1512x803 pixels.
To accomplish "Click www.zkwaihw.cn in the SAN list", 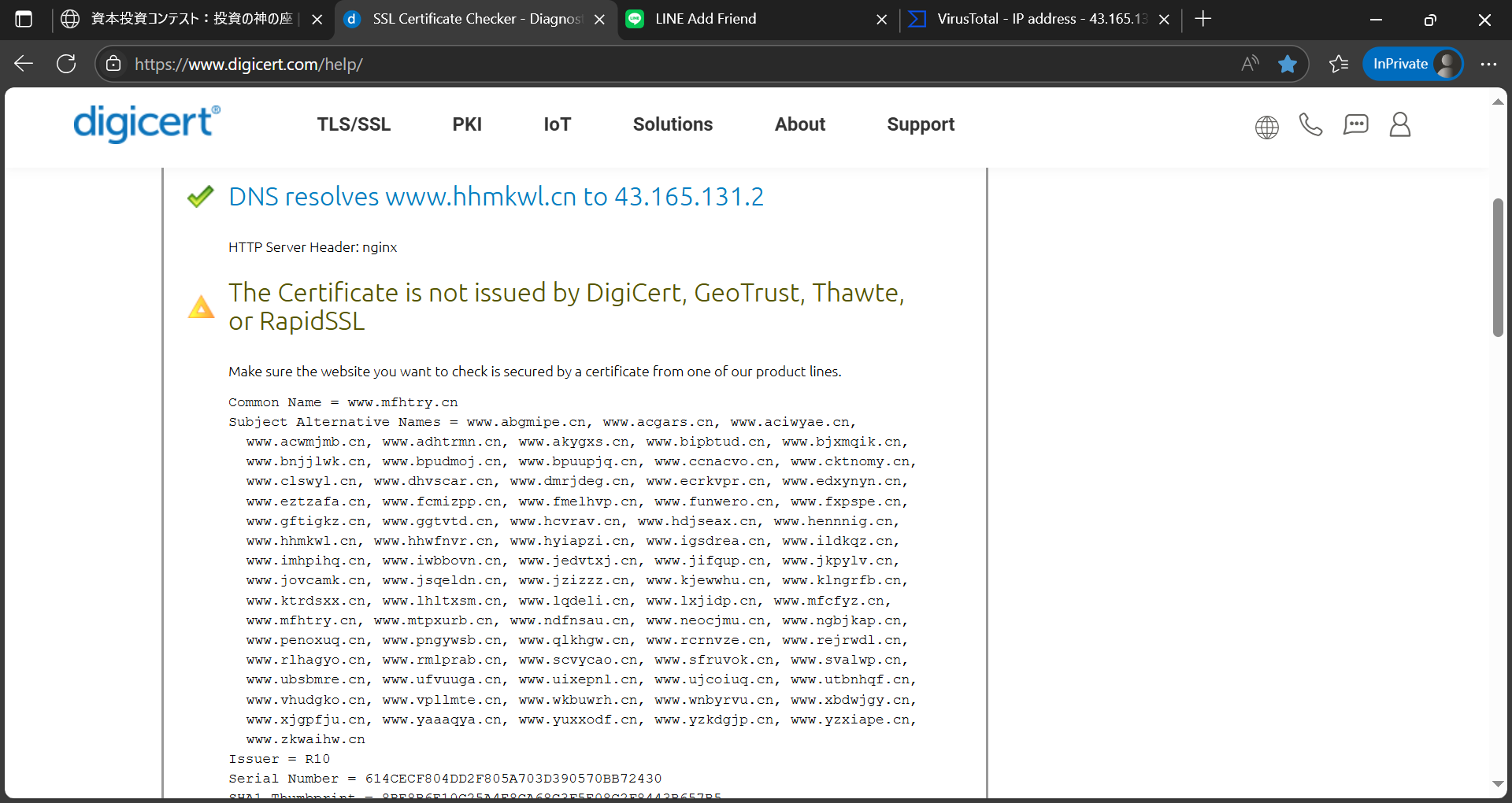I will pyautogui.click(x=306, y=739).
